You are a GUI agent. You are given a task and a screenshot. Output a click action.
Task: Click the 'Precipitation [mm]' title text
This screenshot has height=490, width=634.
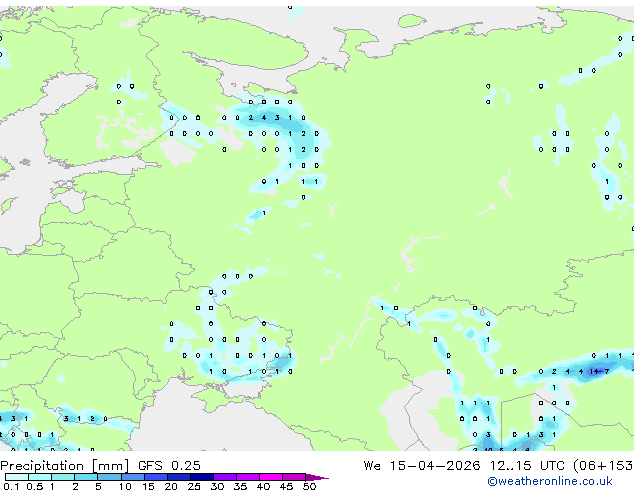(x=65, y=466)
